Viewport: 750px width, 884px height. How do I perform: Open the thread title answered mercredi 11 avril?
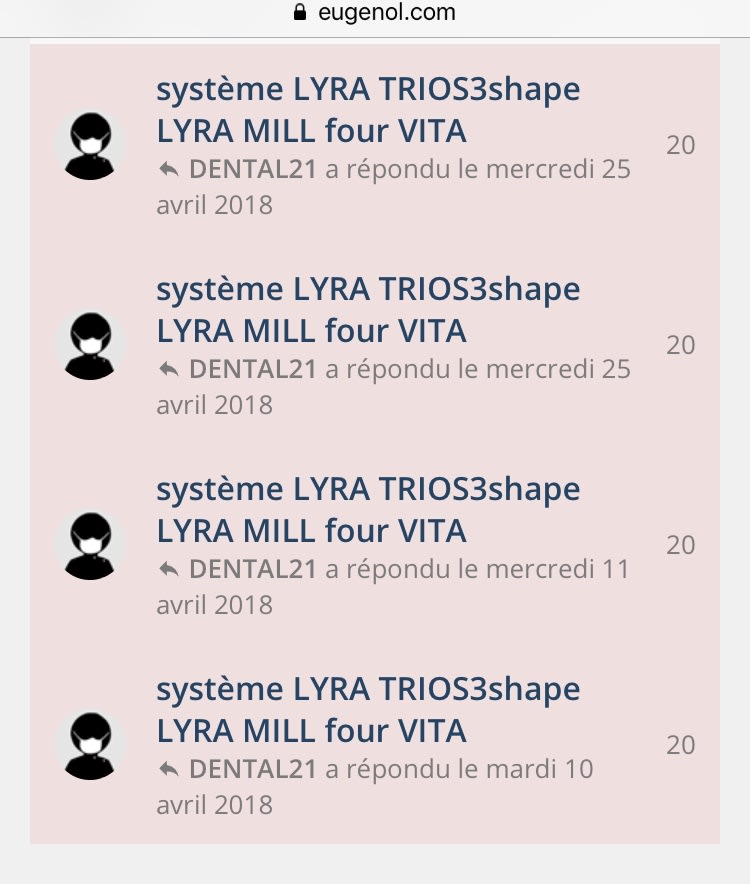(368, 510)
